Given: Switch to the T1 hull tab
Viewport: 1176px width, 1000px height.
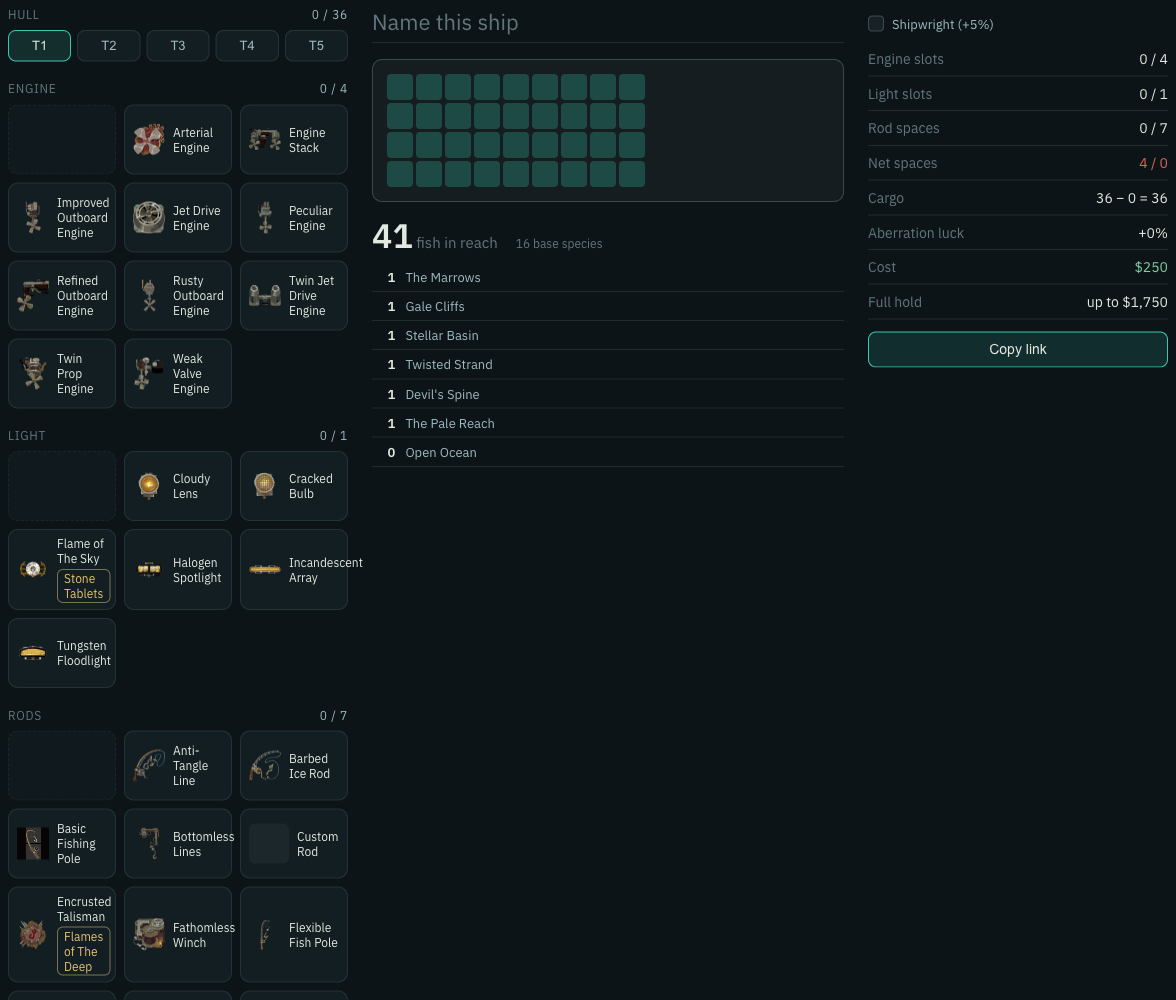Looking at the screenshot, I should pyautogui.click(x=40, y=46).
